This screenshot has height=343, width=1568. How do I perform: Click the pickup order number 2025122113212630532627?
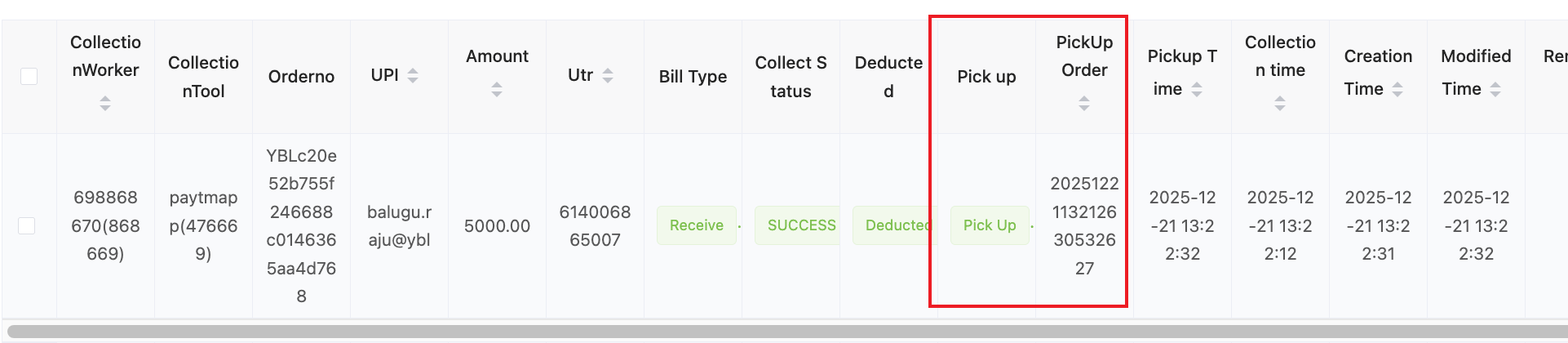pos(1084,226)
